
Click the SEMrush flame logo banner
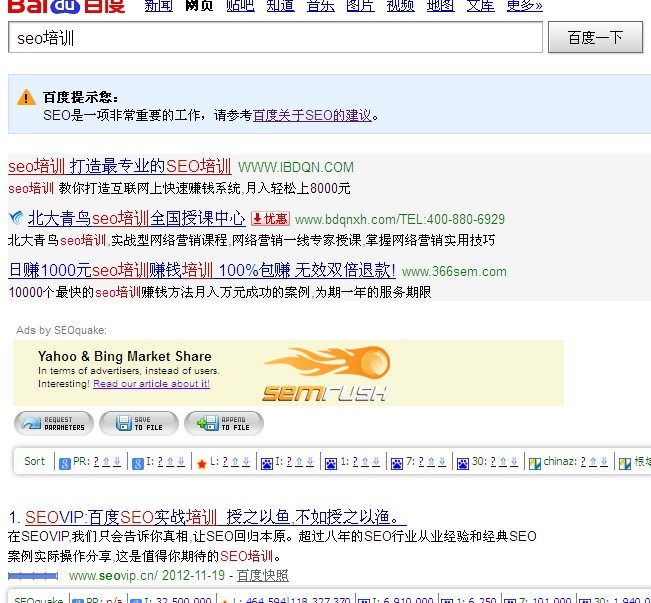325,373
